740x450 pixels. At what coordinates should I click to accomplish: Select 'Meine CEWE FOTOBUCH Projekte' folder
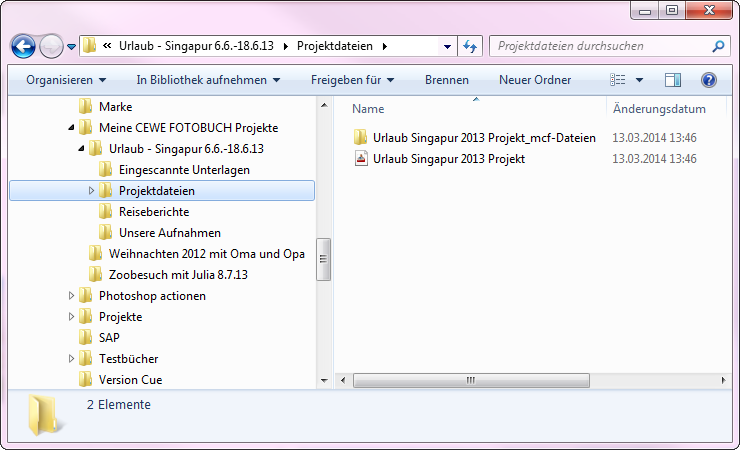(x=188, y=128)
